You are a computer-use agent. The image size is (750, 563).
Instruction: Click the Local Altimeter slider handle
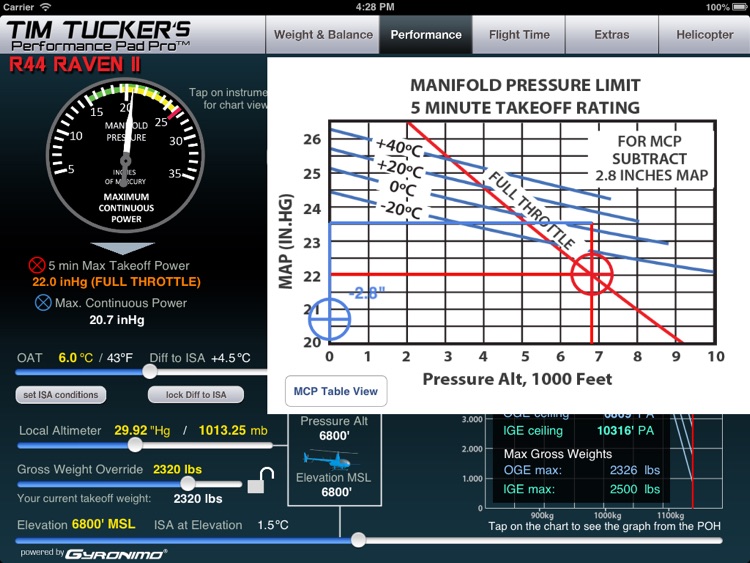click(x=135, y=445)
